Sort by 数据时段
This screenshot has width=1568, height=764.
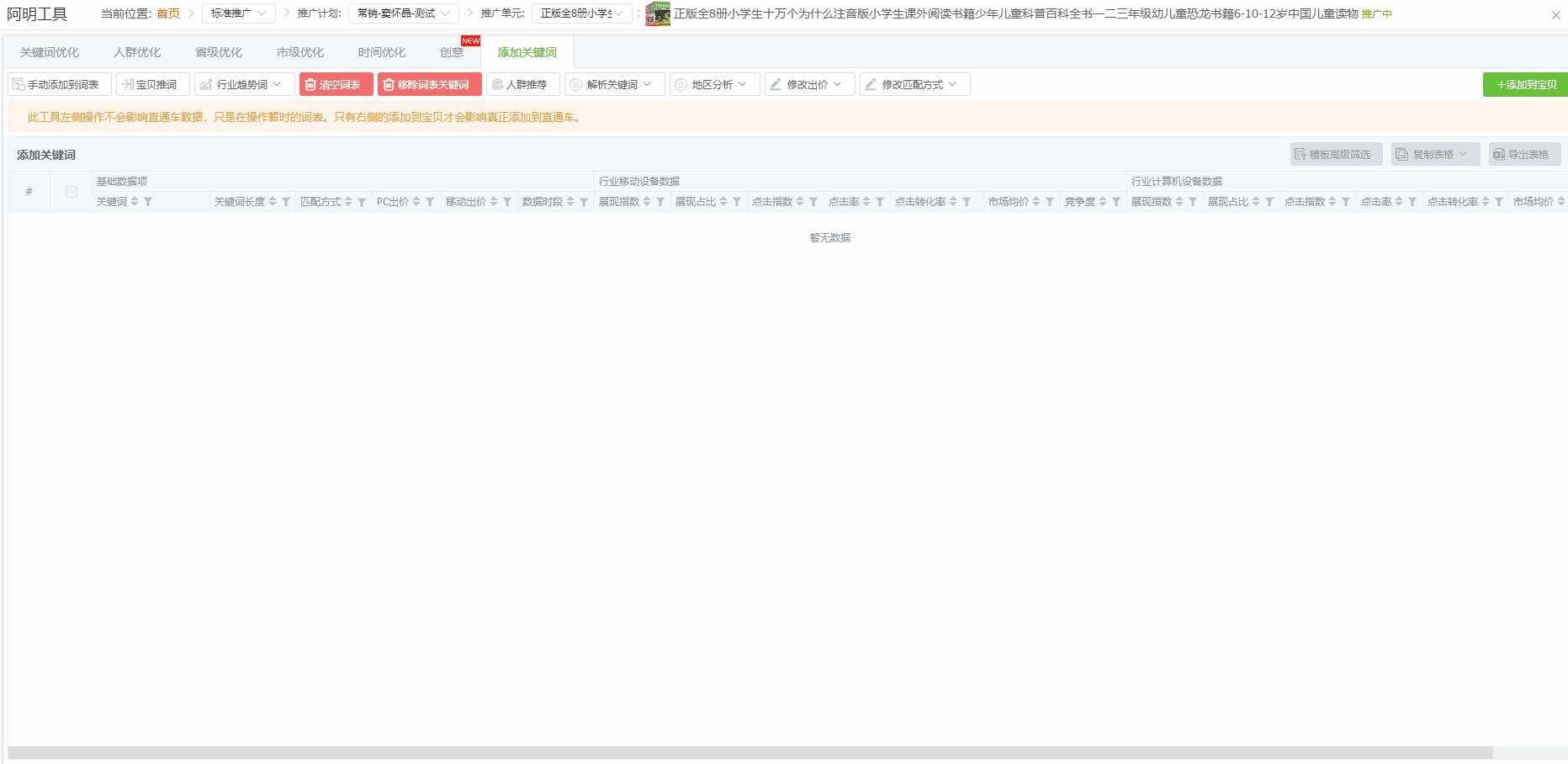coord(570,202)
